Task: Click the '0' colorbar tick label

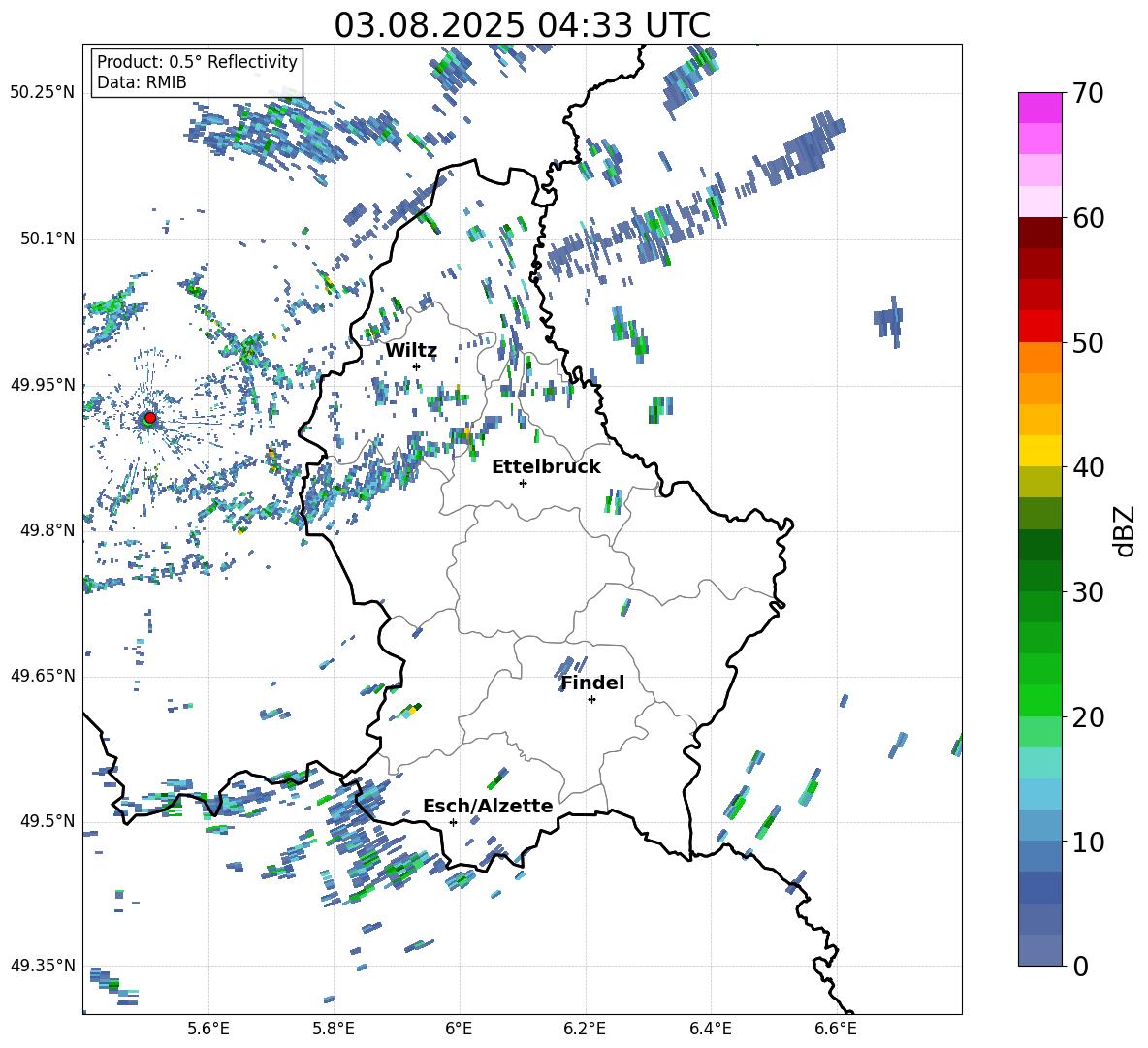Action: tap(1081, 966)
